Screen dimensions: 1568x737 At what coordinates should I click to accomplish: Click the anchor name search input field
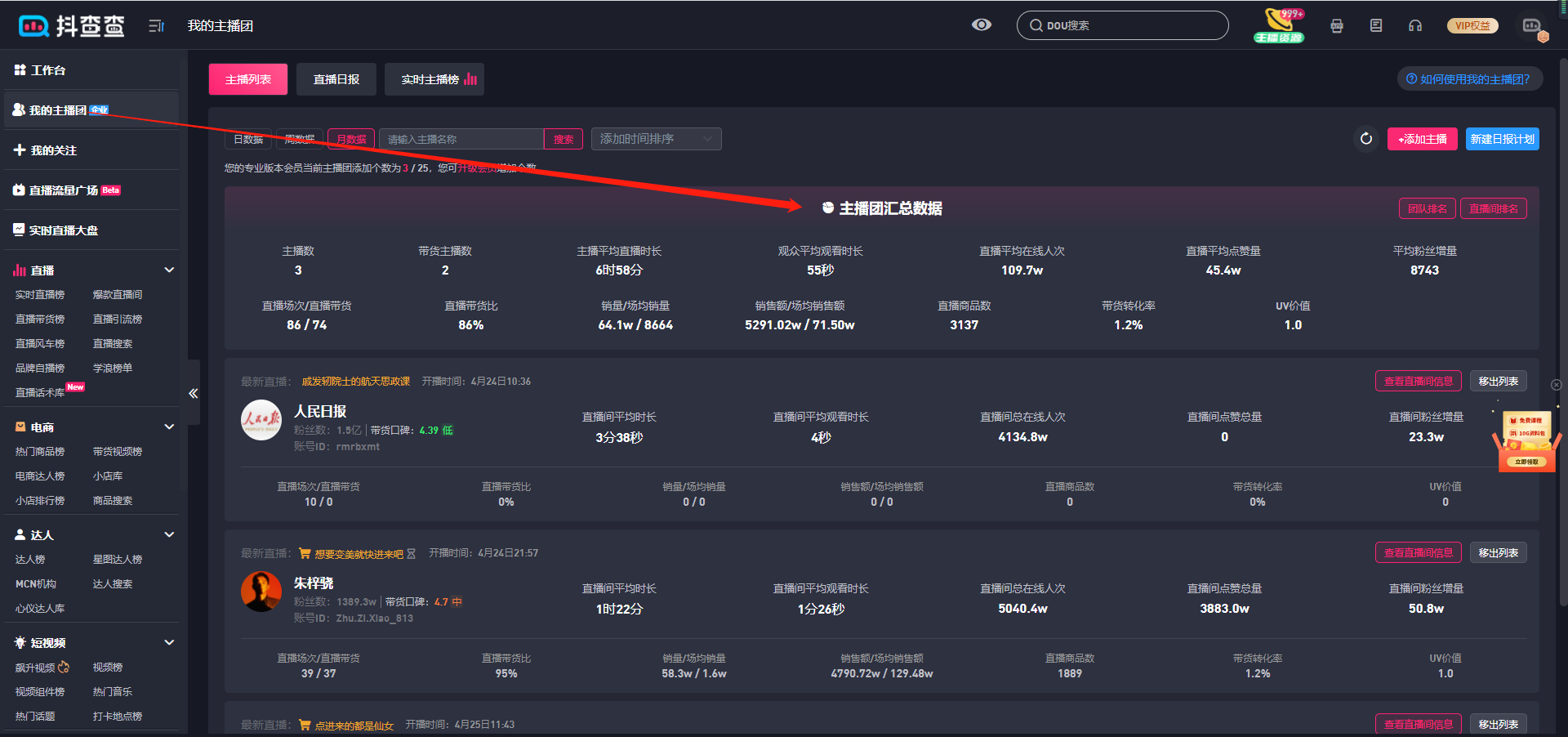[x=461, y=140]
